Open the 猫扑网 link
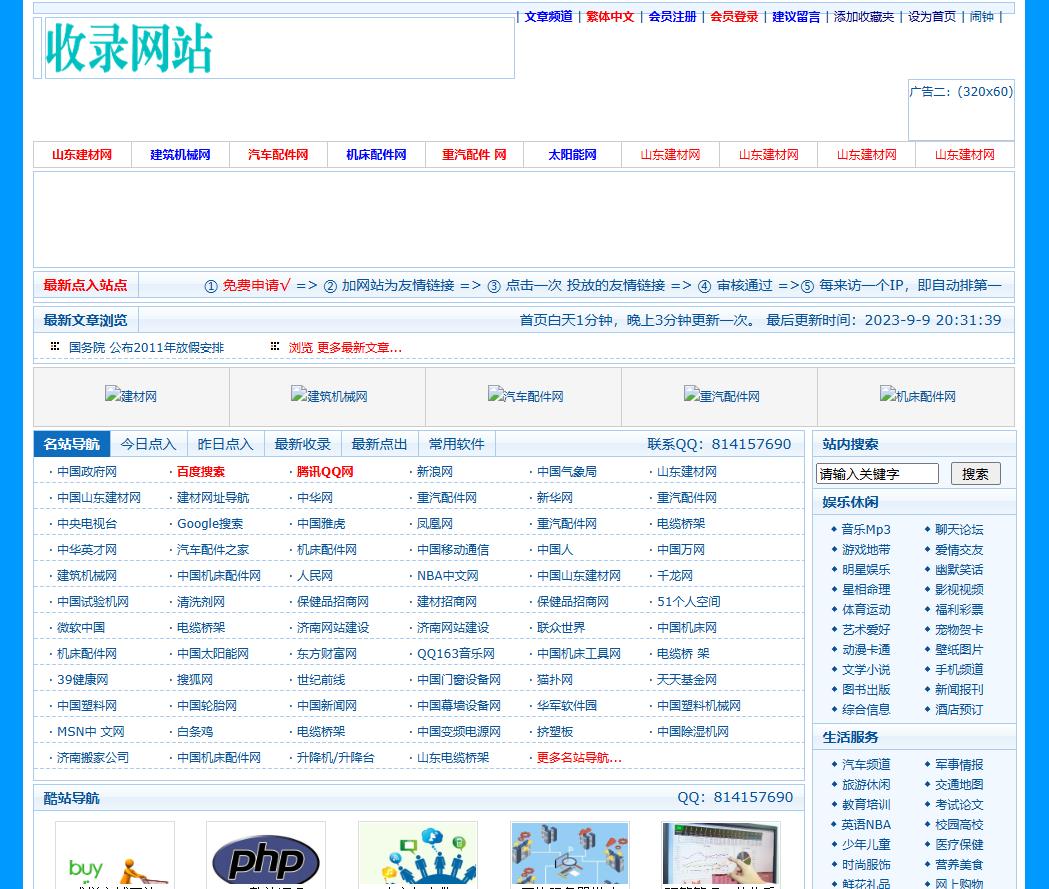1049x889 pixels. pos(555,680)
